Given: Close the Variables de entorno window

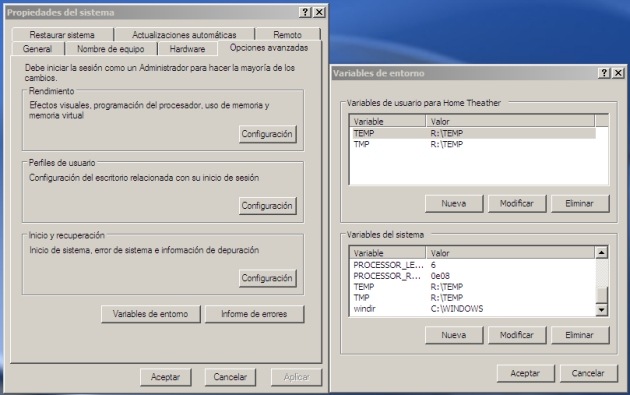Looking at the screenshot, I should coord(618,73).
